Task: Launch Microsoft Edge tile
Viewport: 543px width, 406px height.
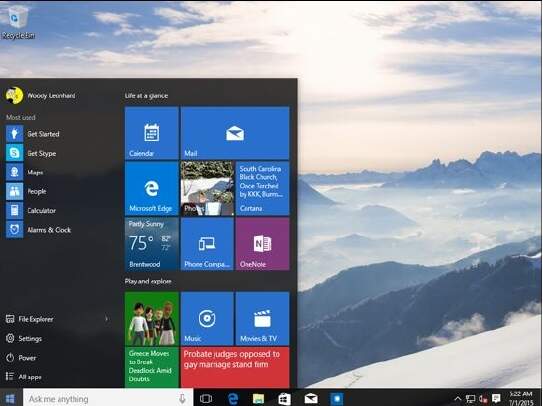Action: tap(152, 189)
